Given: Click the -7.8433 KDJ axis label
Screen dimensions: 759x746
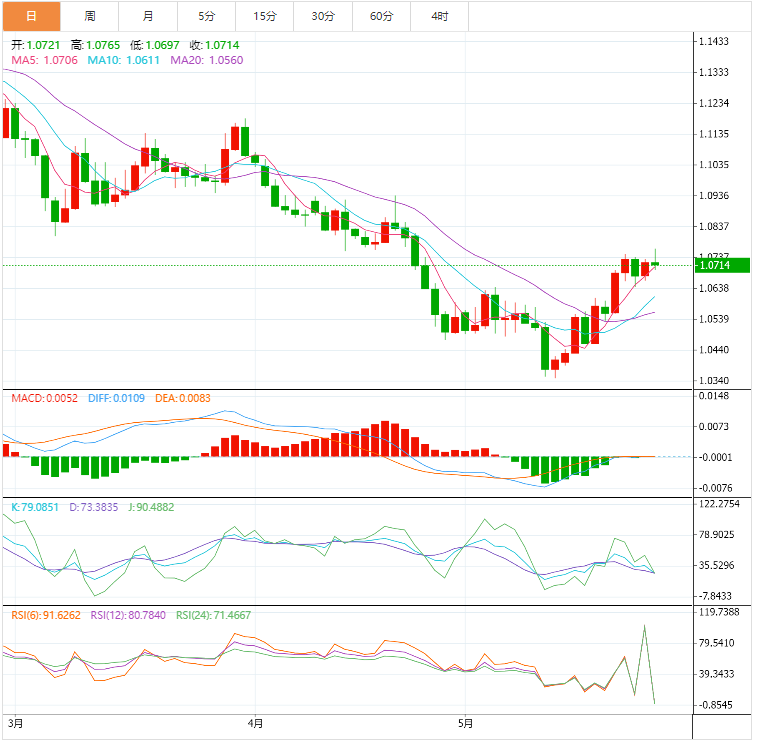Looking at the screenshot, I should pos(715,596).
